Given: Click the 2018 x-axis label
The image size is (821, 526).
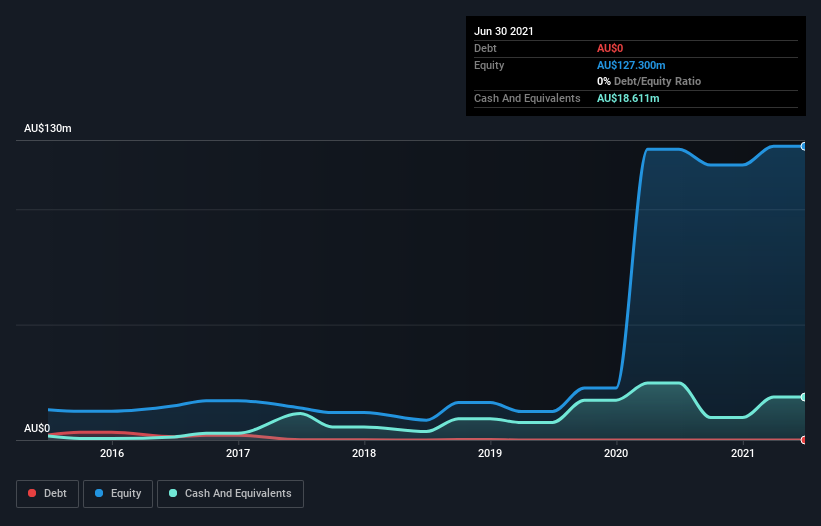Looking at the screenshot, I should click(x=364, y=453).
